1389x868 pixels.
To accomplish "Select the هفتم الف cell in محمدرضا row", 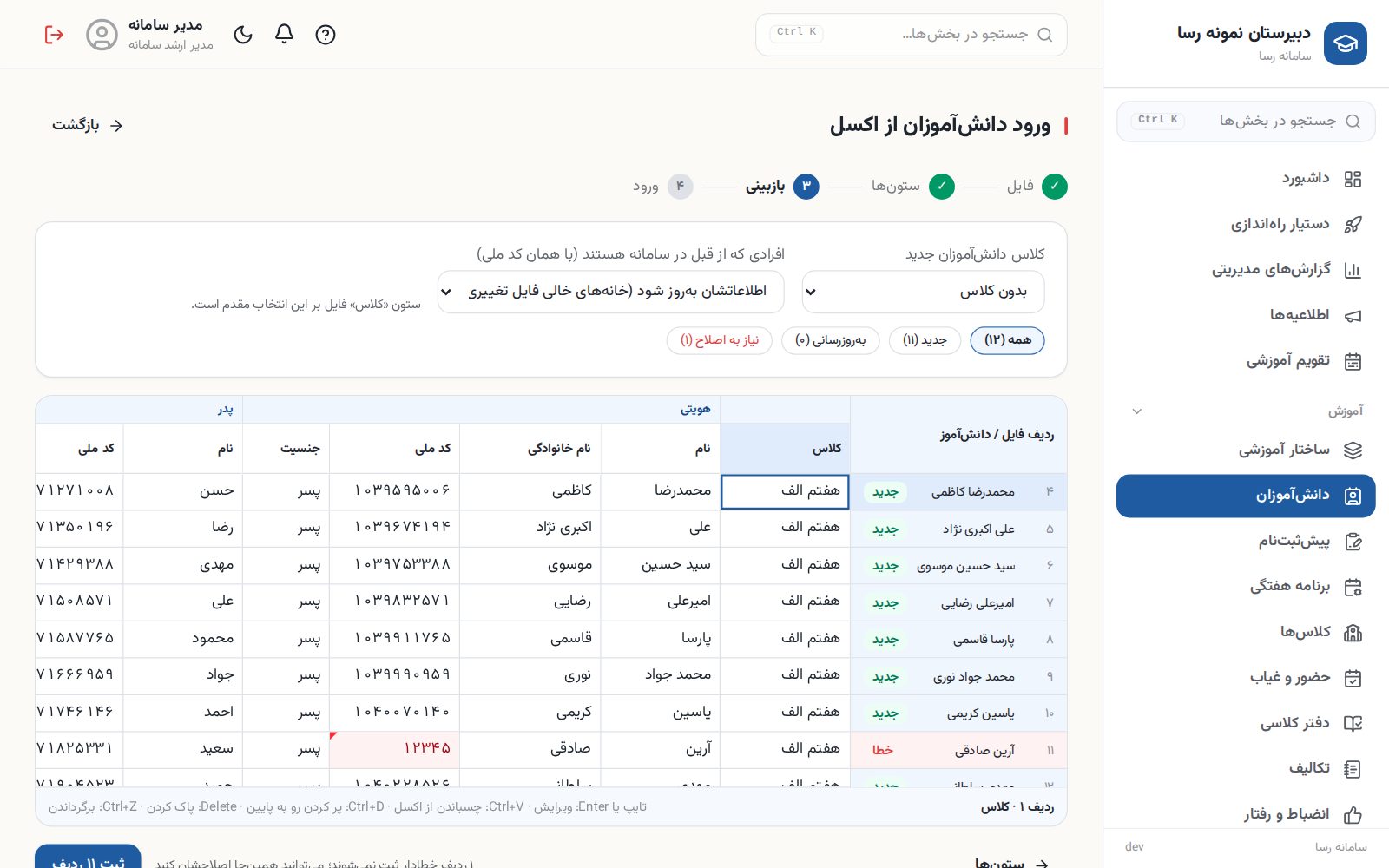I will pyautogui.click(x=785, y=491).
